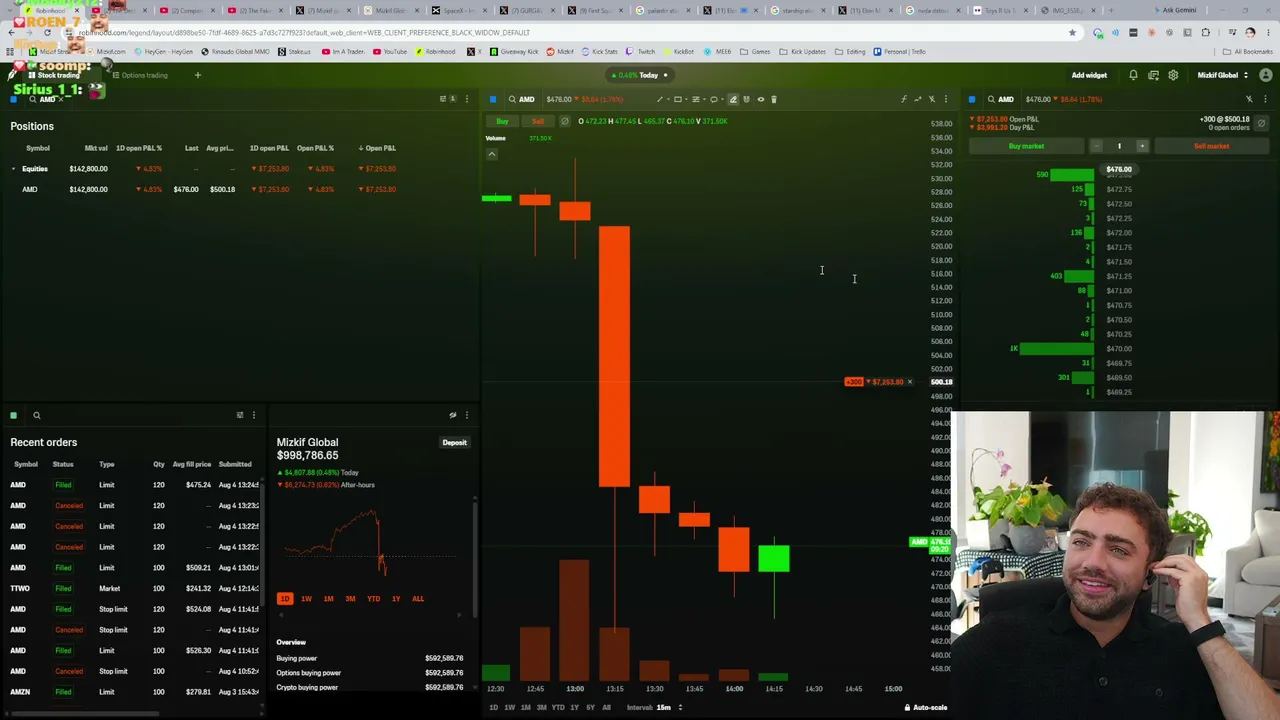Image resolution: width=1280 pixels, height=720 pixels.
Task: Click the Buy button on the chart
Action: point(502,121)
